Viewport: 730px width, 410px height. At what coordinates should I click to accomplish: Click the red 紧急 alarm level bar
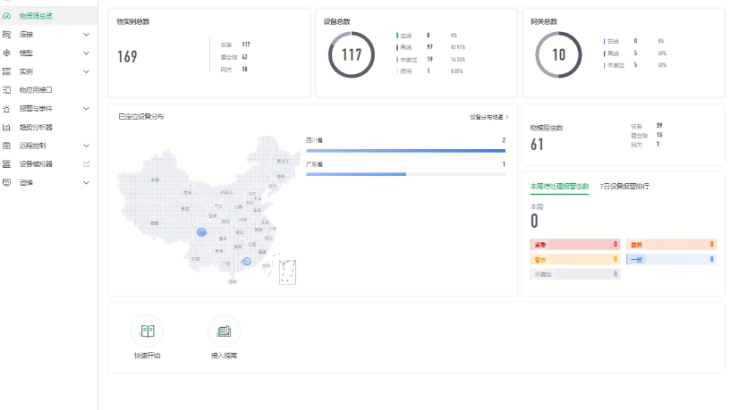click(574, 244)
